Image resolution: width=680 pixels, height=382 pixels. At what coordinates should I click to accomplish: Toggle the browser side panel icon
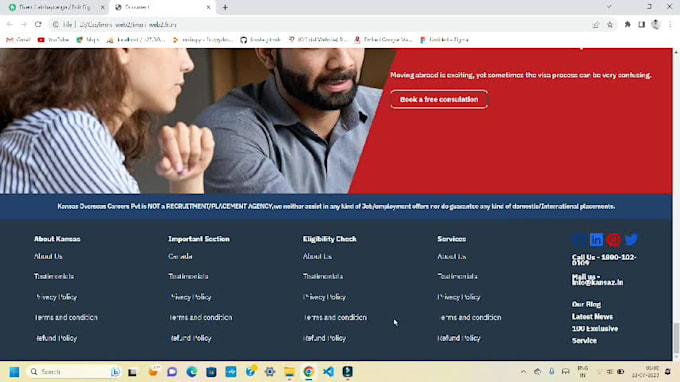click(641, 25)
